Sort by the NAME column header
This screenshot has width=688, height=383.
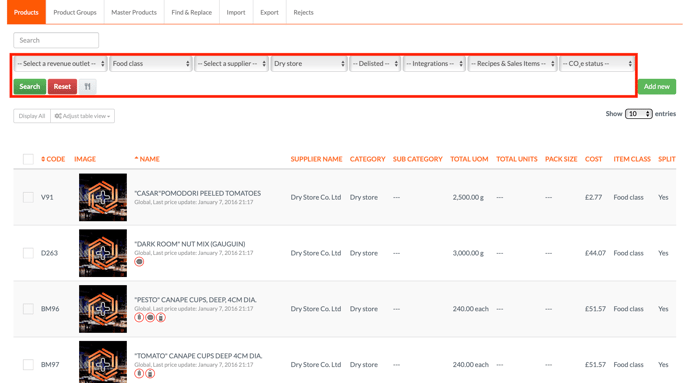147,159
